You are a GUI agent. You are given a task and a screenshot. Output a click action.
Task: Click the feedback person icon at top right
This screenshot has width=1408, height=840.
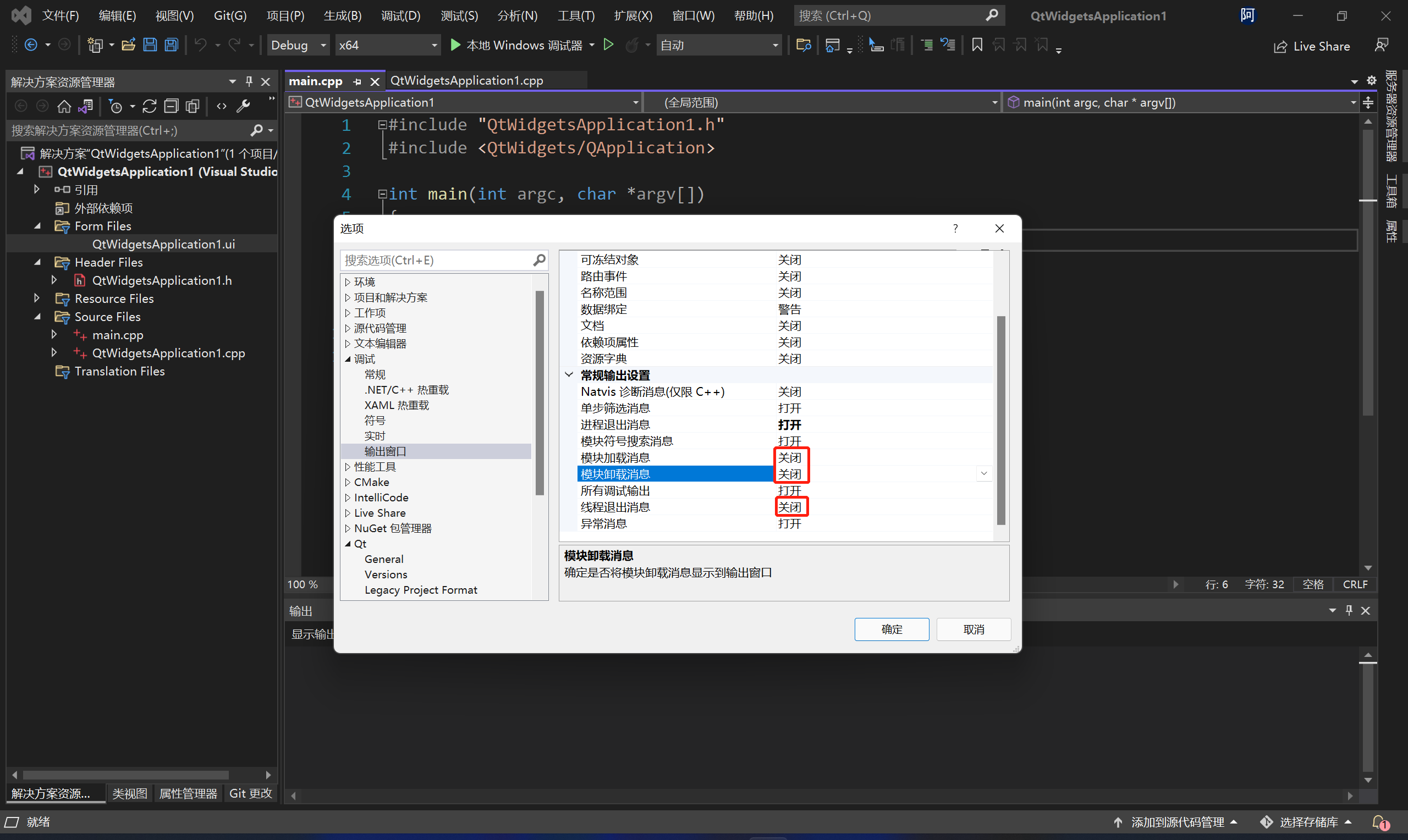point(1382,45)
